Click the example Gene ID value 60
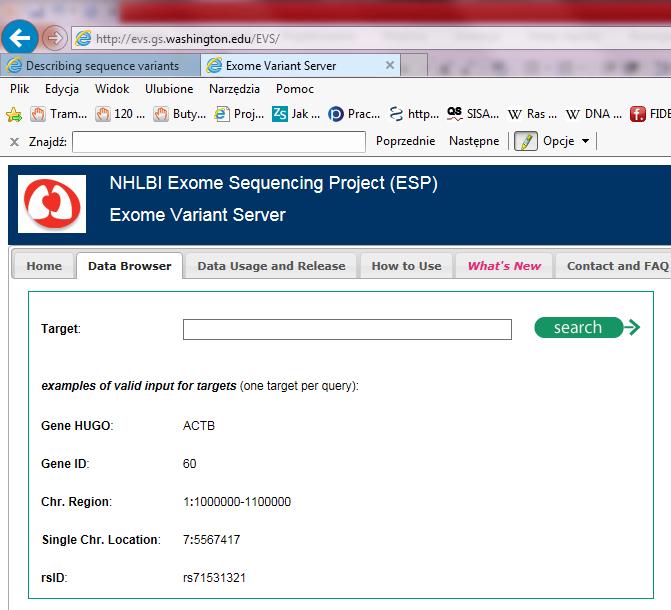This screenshot has width=671, height=610. [x=190, y=464]
